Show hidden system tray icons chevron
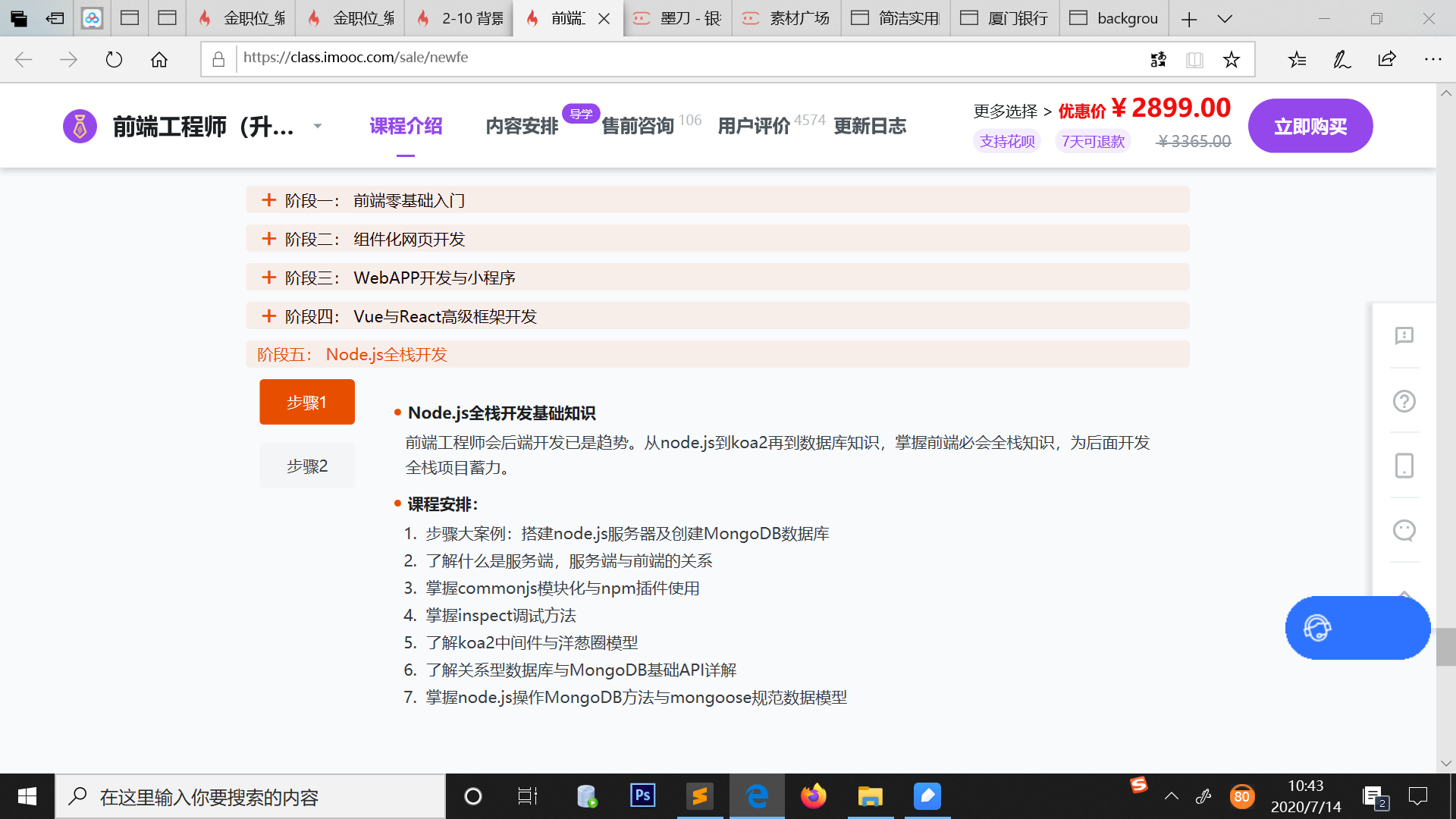The height and width of the screenshot is (819, 1456). tap(1172, 796)
